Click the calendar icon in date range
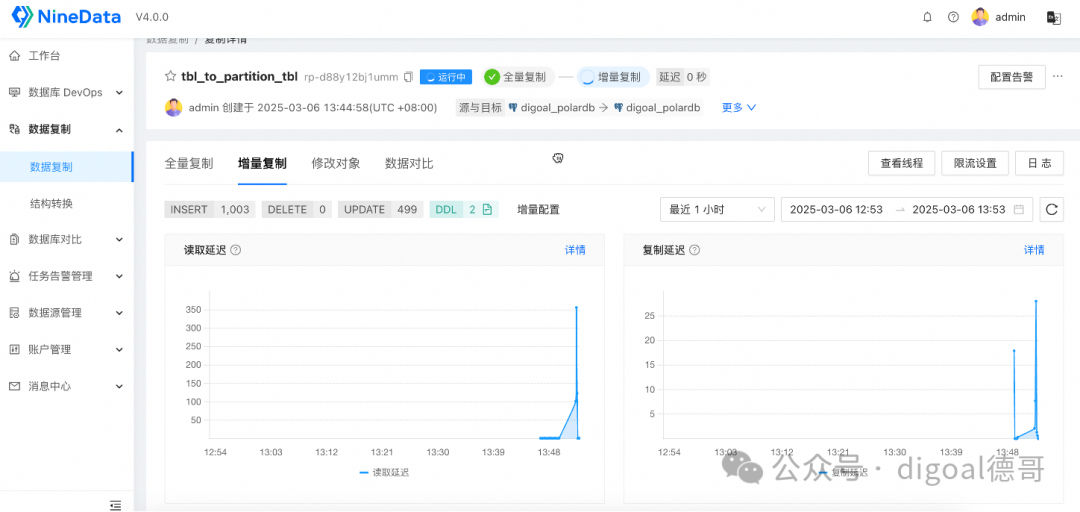Screen dimensions: 1080x512 [1019, 209]
